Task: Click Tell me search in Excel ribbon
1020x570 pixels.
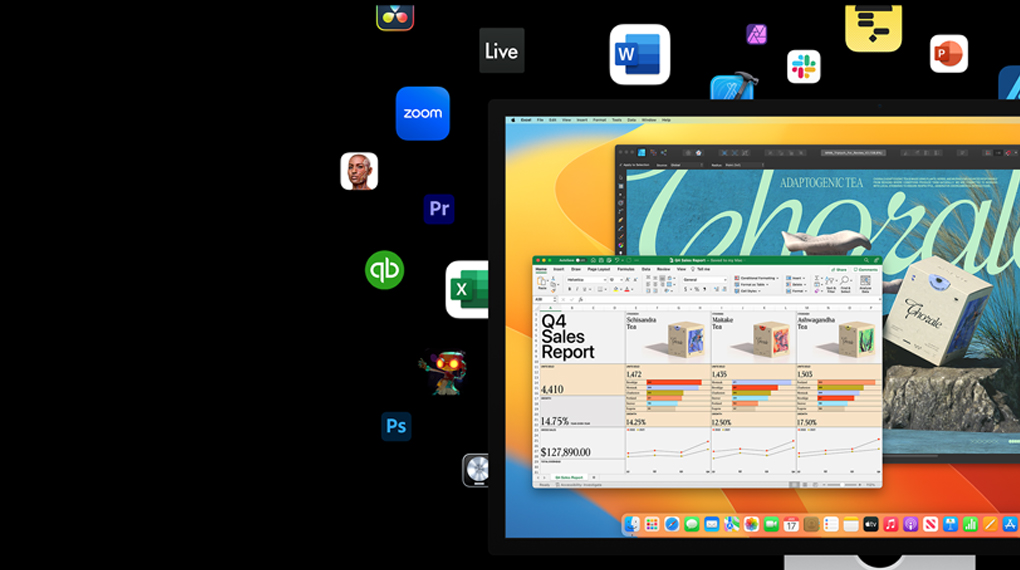Action: tap(700, 269)
